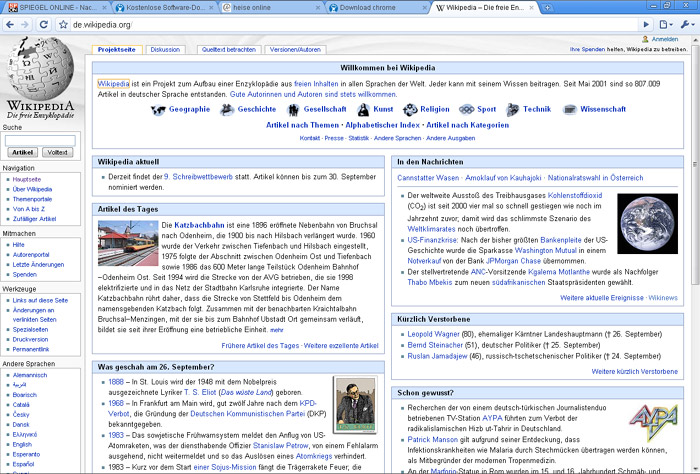
Task: Click the Wikipedia globe logo
Action: coord(40,68)
